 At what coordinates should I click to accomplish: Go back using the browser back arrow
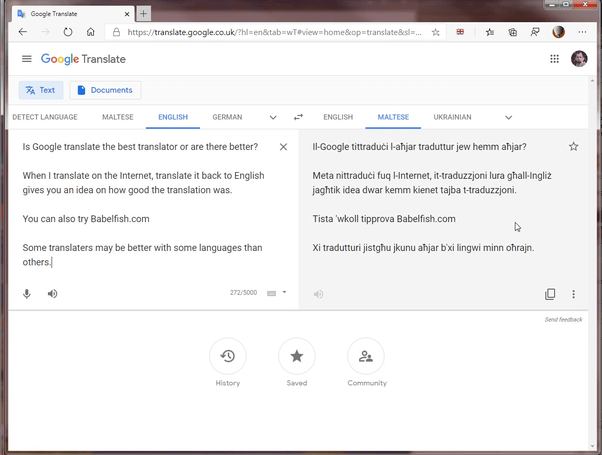tap(23, 32)
